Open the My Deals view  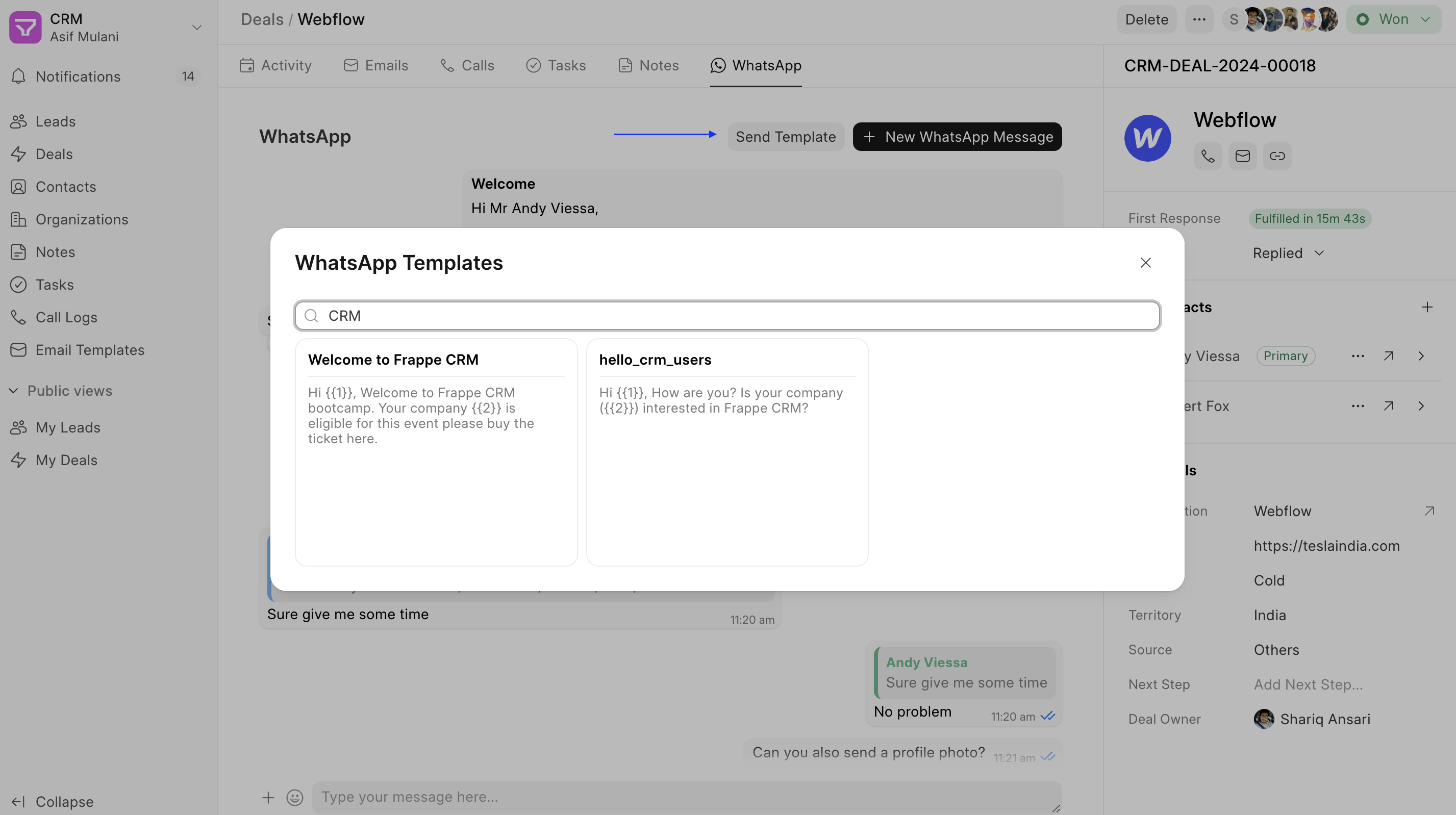point(67,460)
